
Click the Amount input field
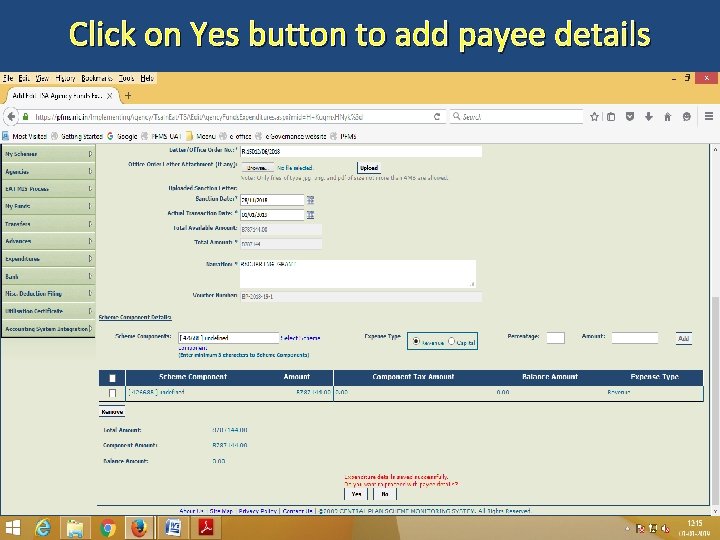tap(635, 338)
